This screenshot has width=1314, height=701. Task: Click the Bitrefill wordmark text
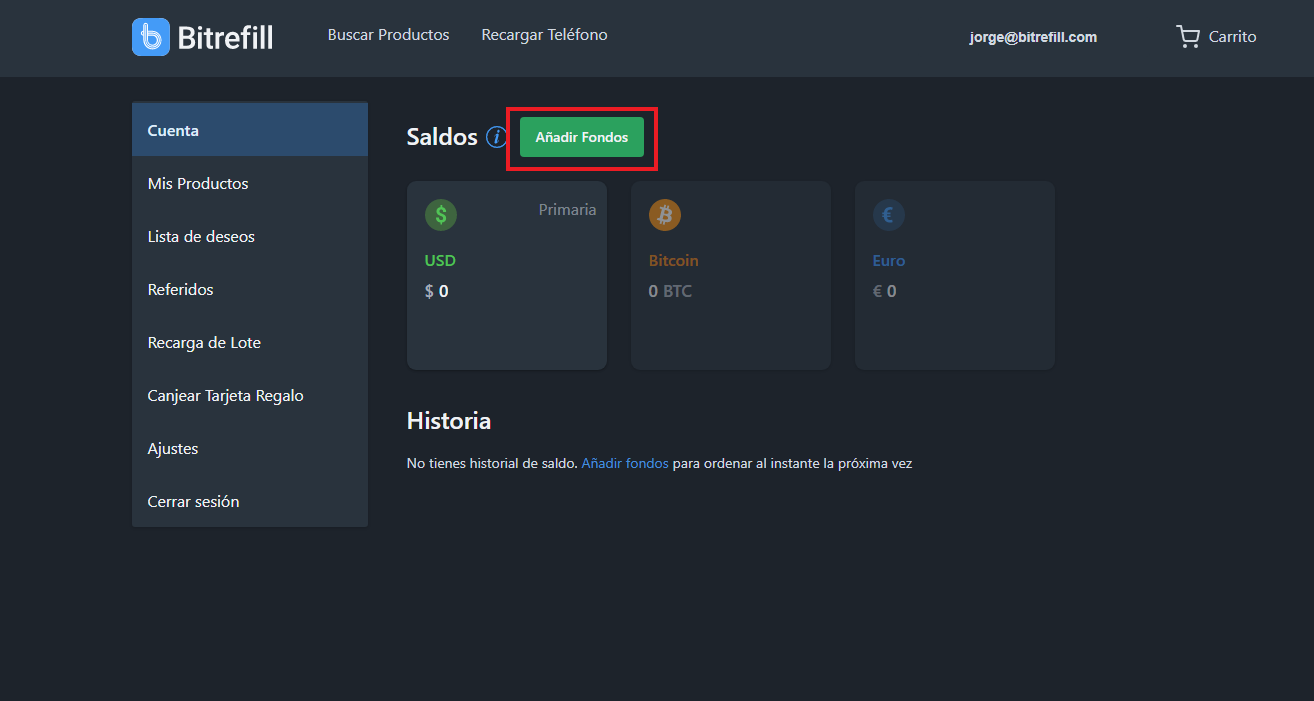225,38
